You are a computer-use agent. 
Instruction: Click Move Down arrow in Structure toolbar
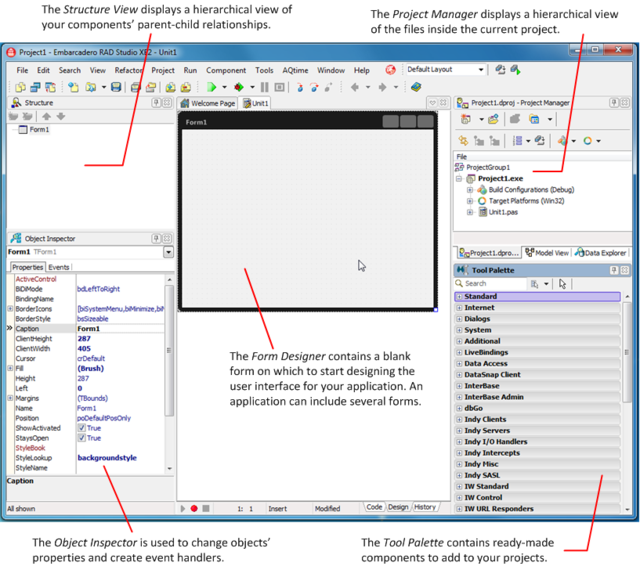click(x=61, y=116)
